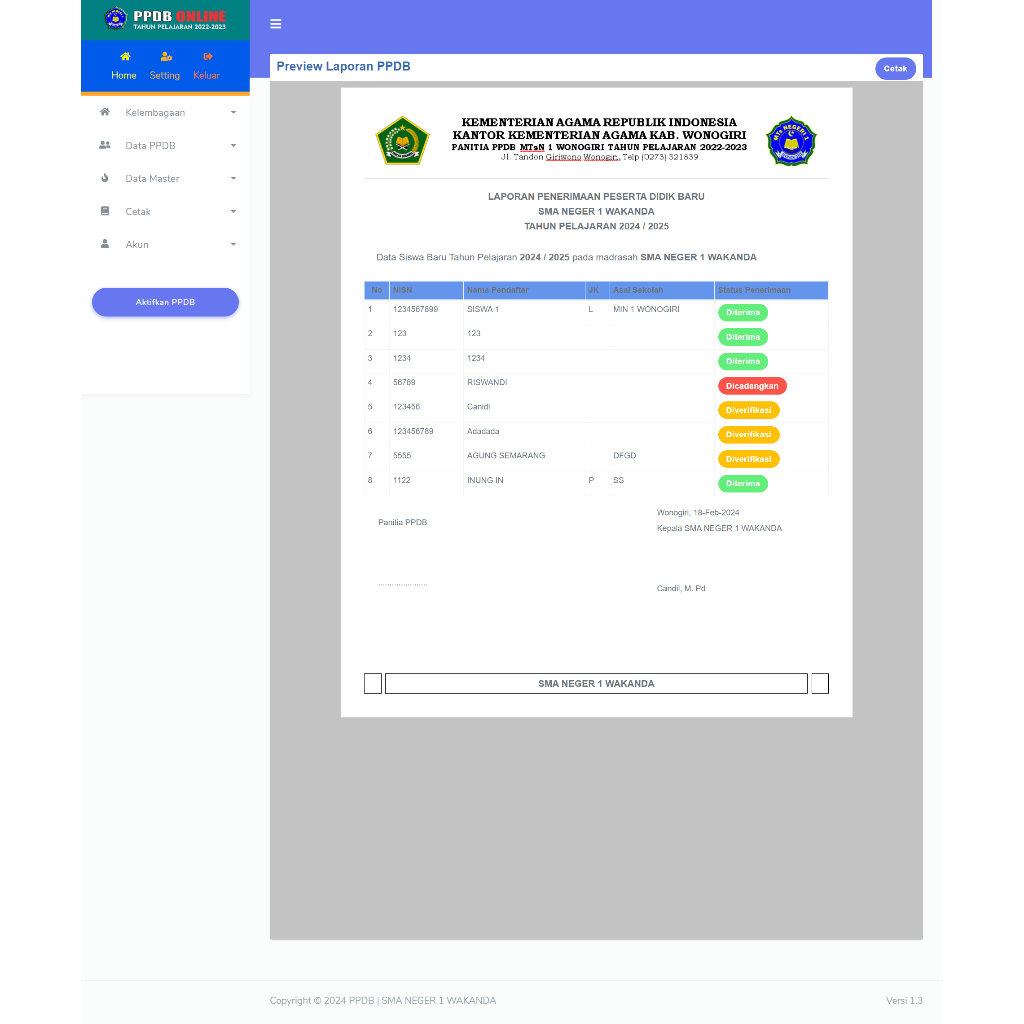Open the Setting link

(165, 75)
